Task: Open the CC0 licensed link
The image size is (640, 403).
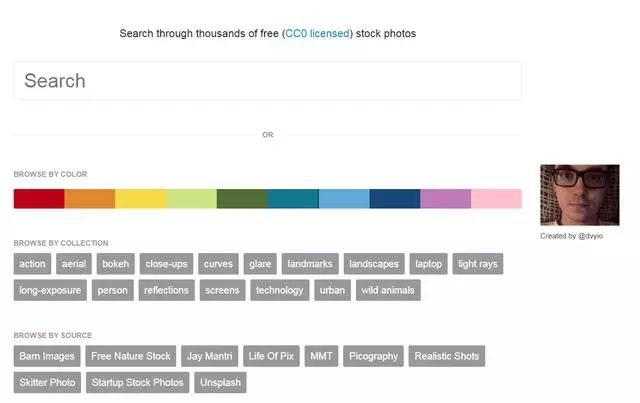Action: pos(316,33)
